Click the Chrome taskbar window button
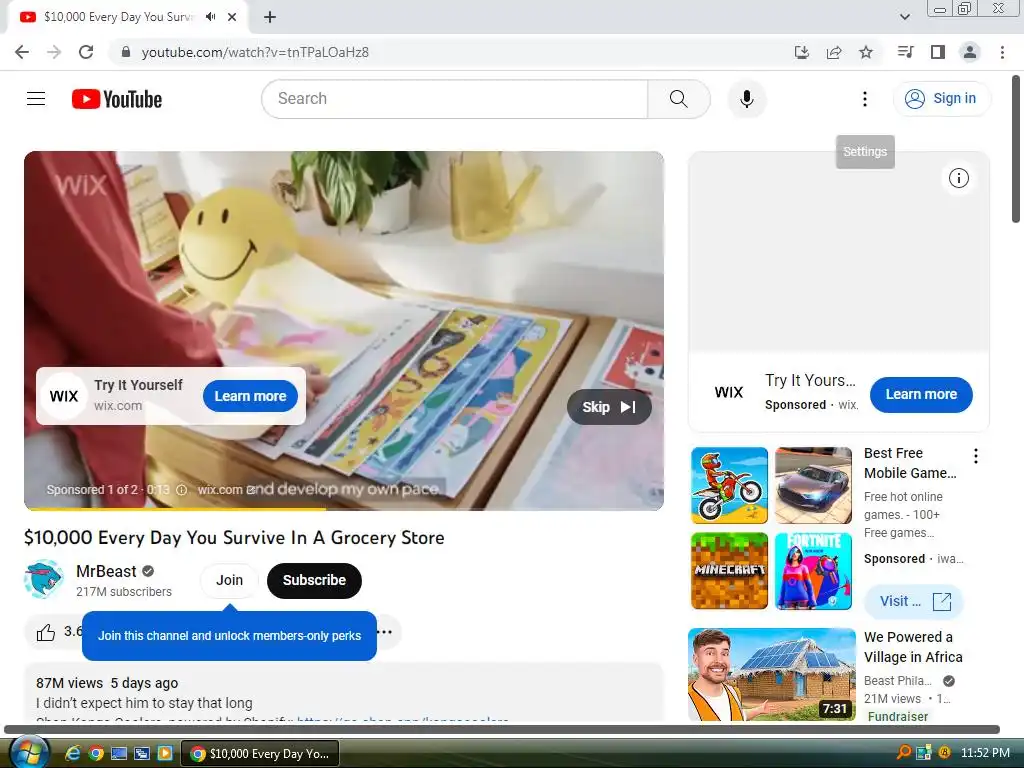Image resolution: width=1024 pixels, height=768 pixels. point(260,754)
